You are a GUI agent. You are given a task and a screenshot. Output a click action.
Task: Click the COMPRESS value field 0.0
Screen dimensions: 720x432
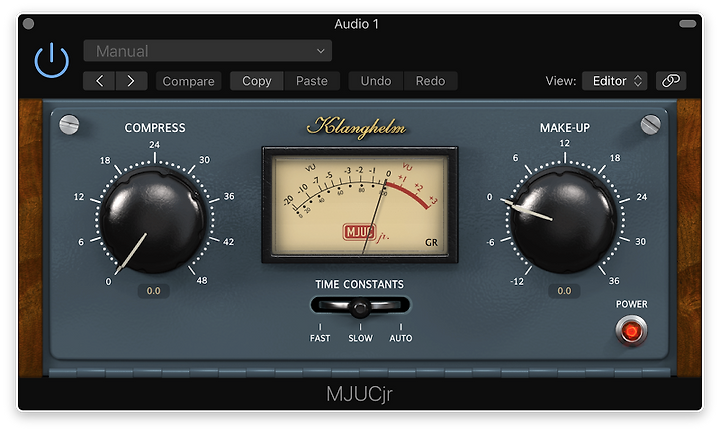(x=154, y=291)
